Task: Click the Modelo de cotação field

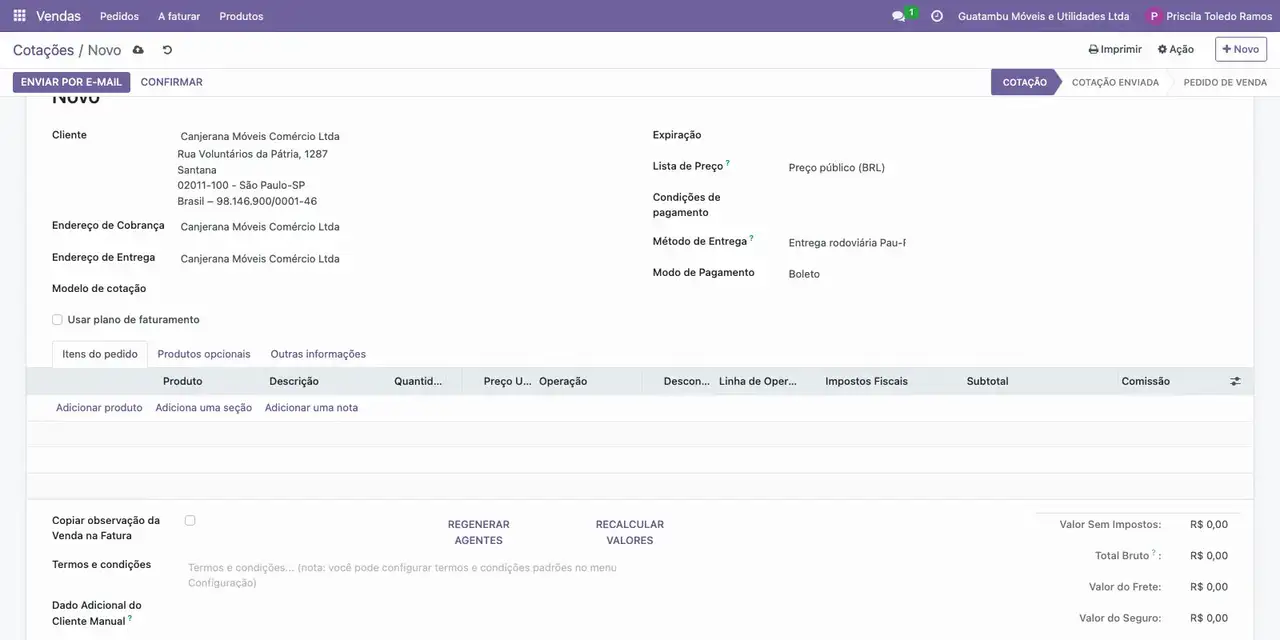Action: [400, 289]
